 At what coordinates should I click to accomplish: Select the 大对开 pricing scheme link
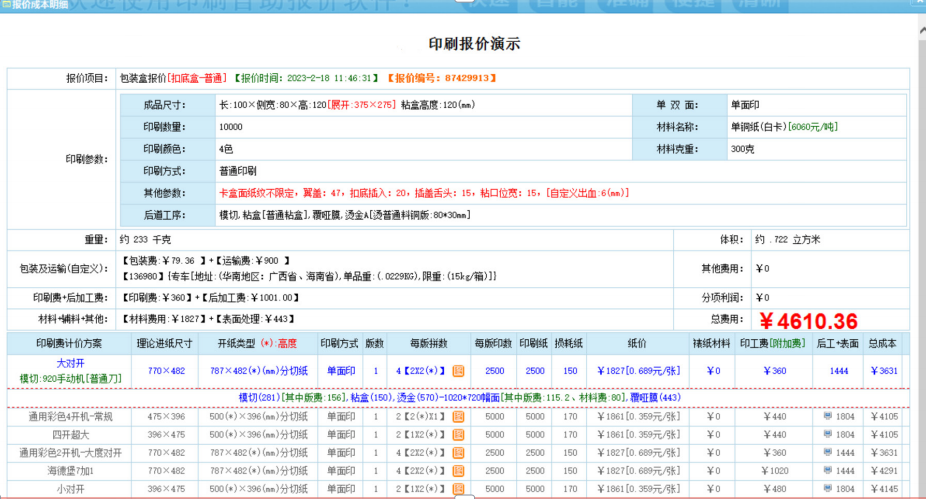click(70, 363)
